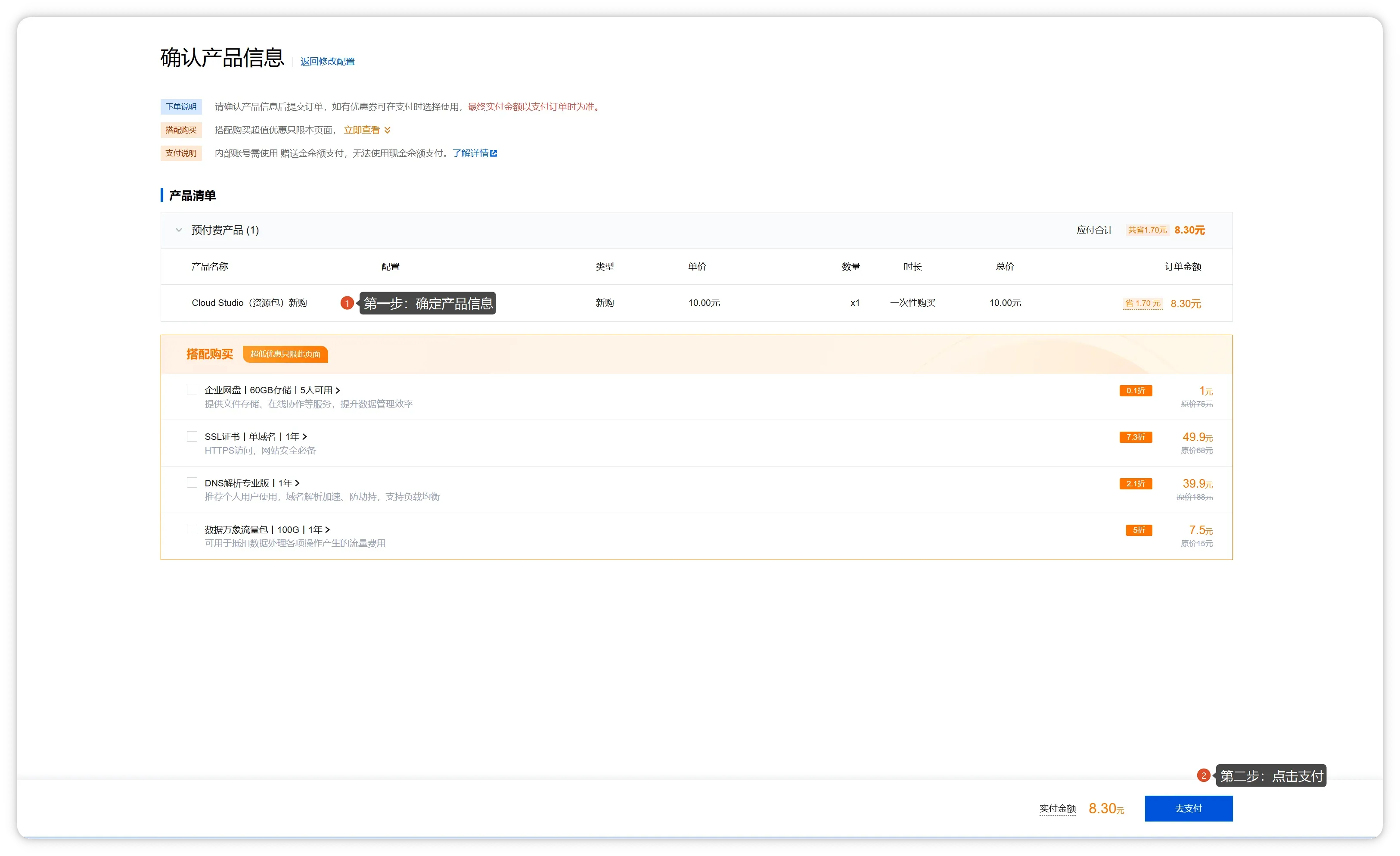The height and width of the screenshot is (856, 1400).
Task: Open the 返回修改配置 link
Action: coord(327,61)
